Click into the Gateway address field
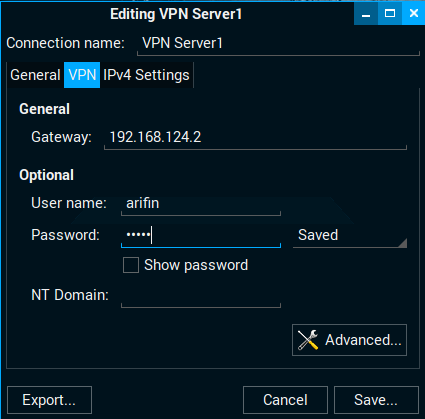 (x=255, y=137)
